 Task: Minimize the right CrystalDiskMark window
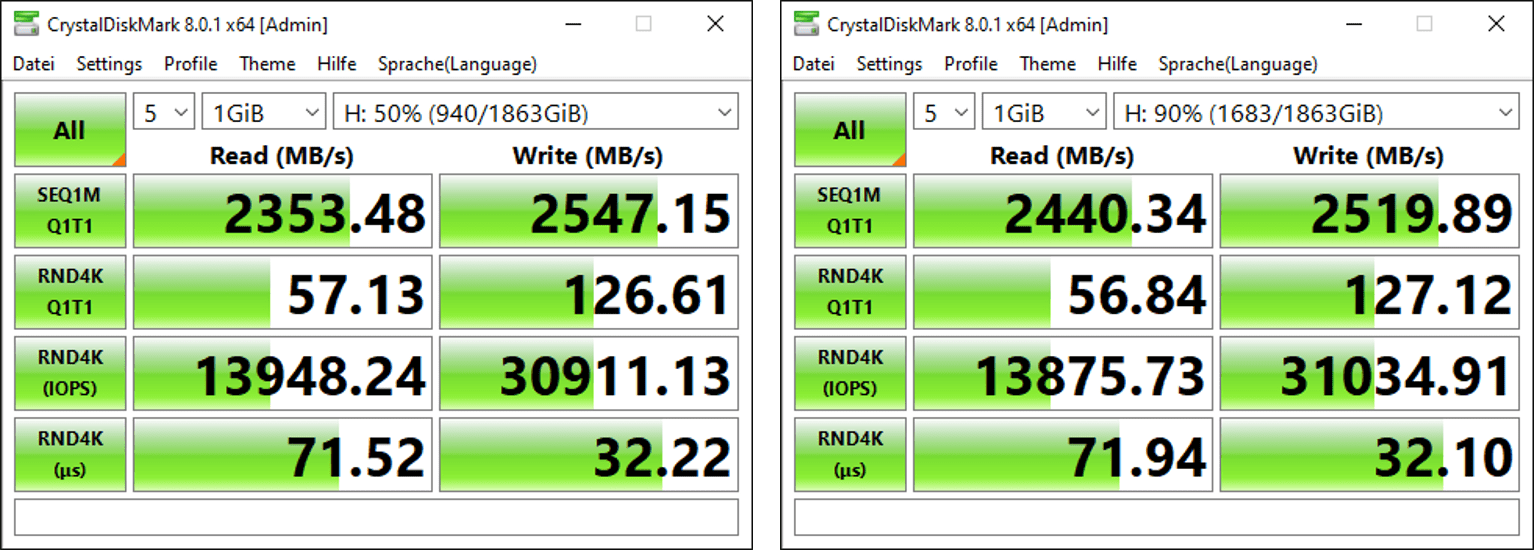coord(1353,24)
